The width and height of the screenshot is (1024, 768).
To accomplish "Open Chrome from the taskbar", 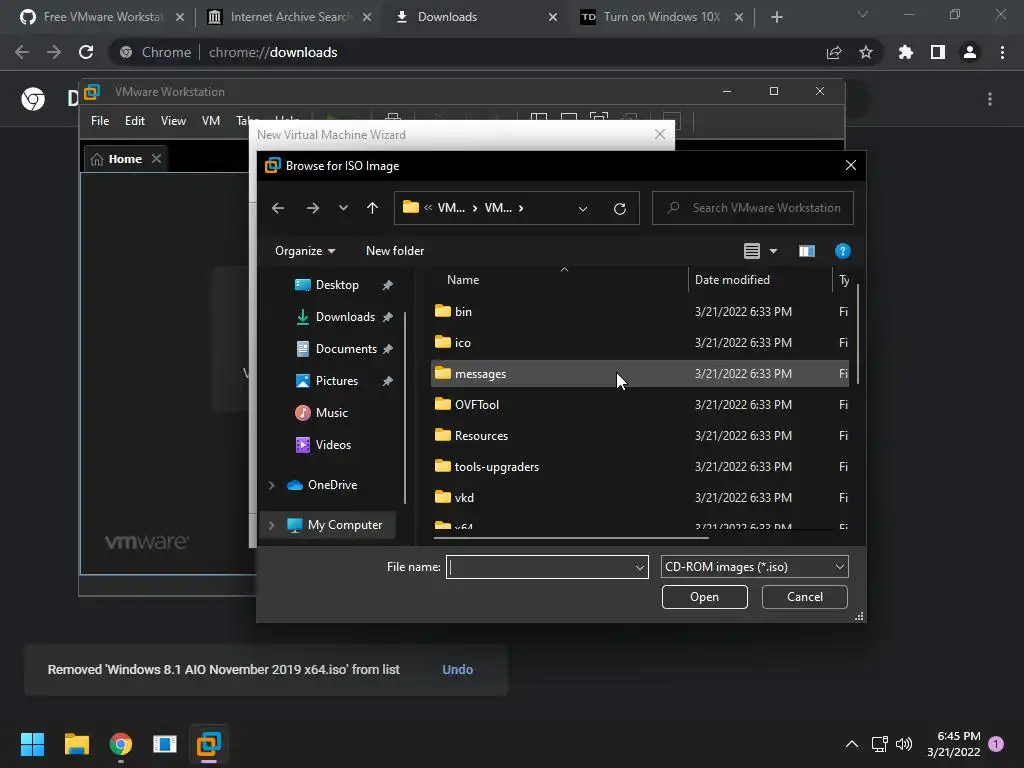I will tap(121, 744).
